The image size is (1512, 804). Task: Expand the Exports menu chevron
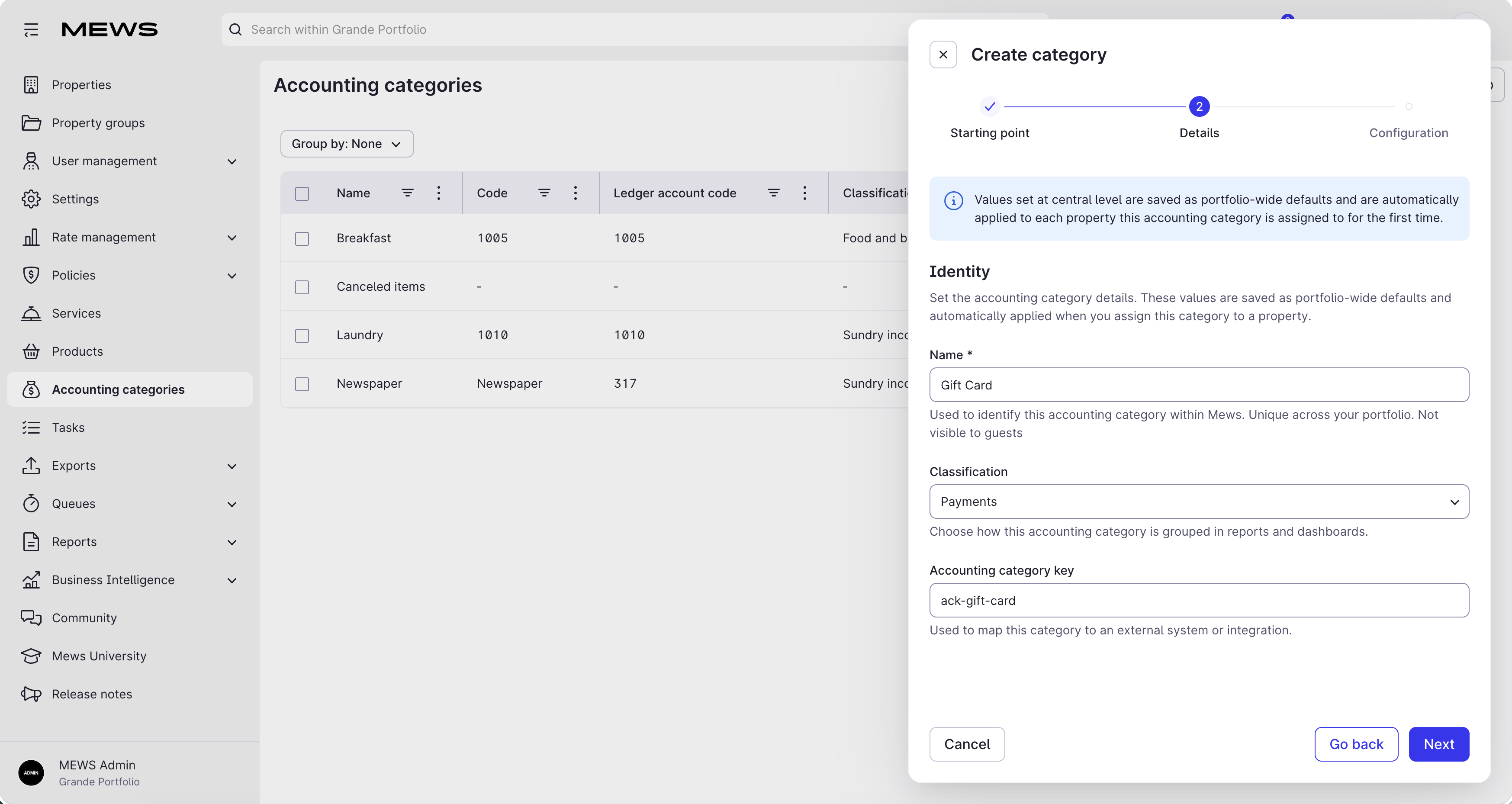tap(232, 466)
